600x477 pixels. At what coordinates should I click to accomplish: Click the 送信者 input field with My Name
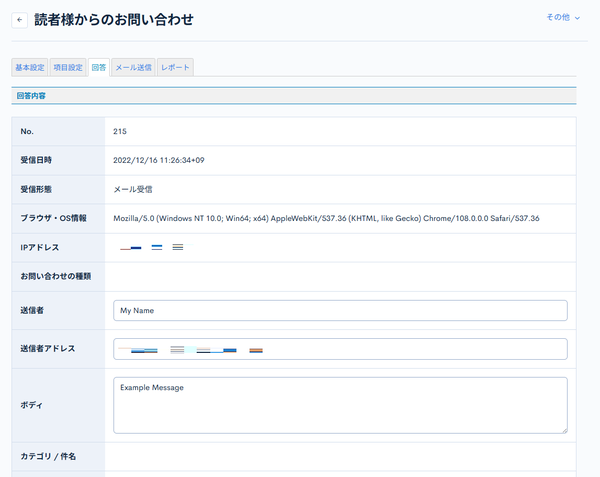coord(340,311)
